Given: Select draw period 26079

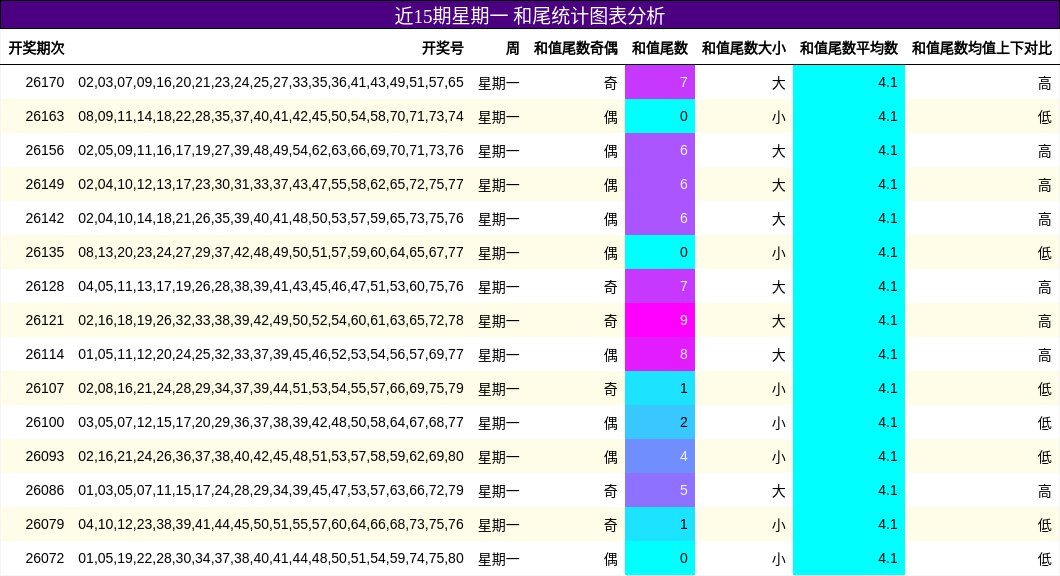Looking at the screenshot, I should coord(45,524).
